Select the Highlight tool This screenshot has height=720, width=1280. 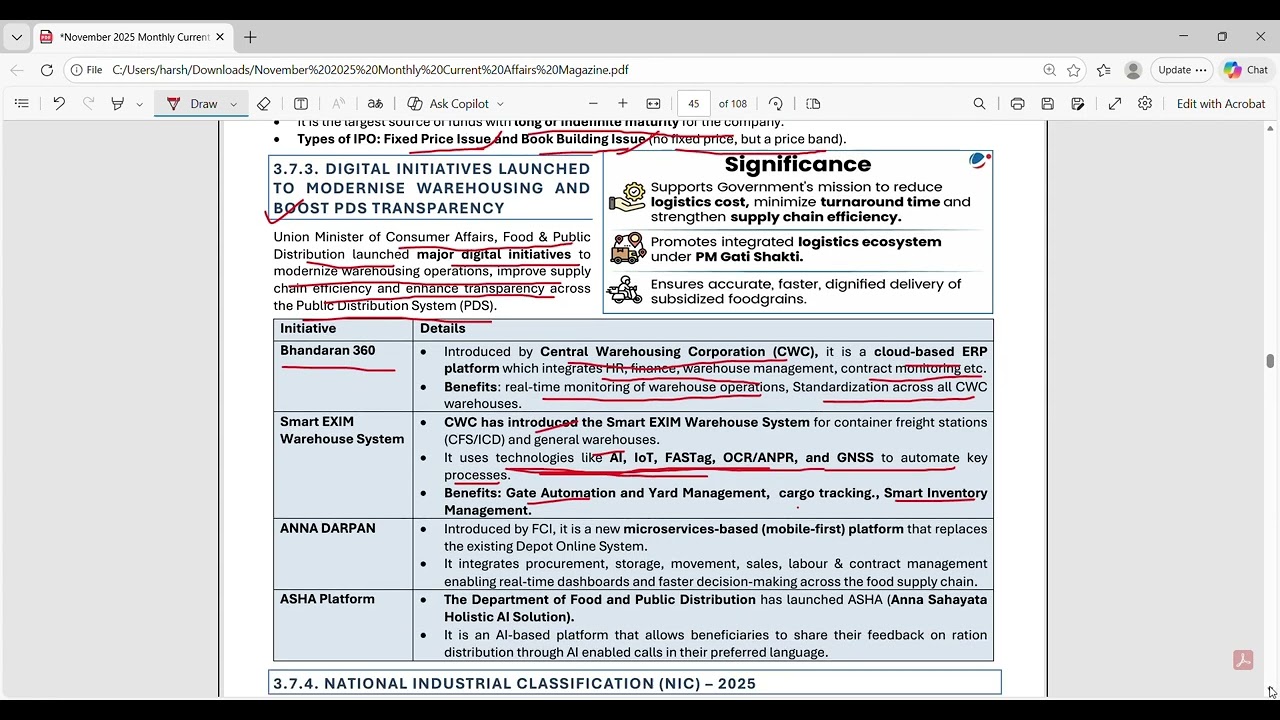pyautogui.click(x=118, y=104)
